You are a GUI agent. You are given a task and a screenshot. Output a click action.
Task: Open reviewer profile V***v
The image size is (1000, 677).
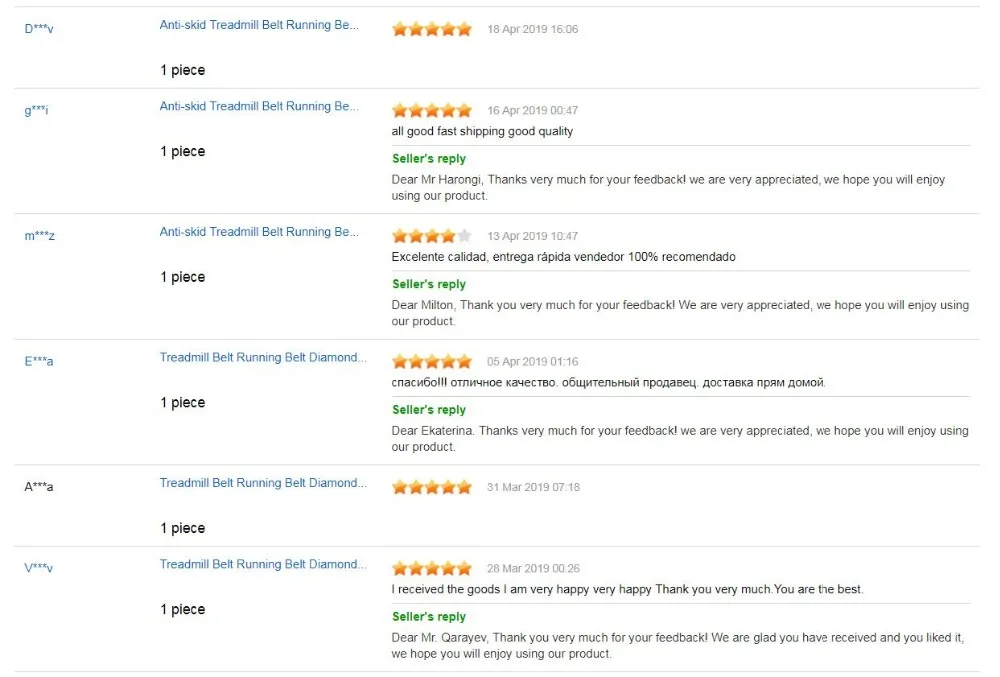point(39,567)
